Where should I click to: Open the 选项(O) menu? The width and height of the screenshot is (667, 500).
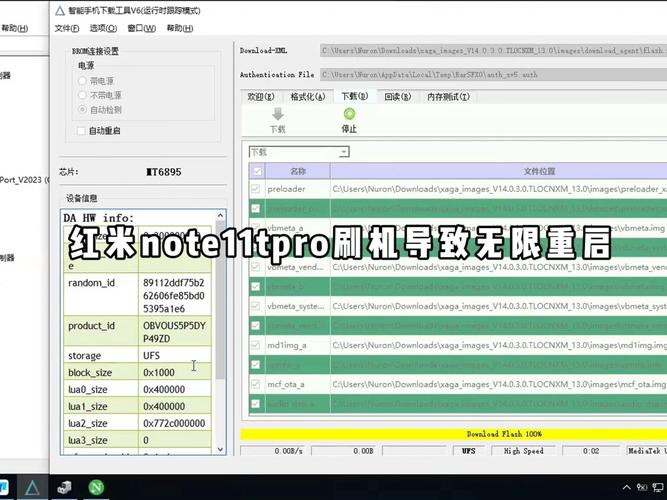pos(103,29)
